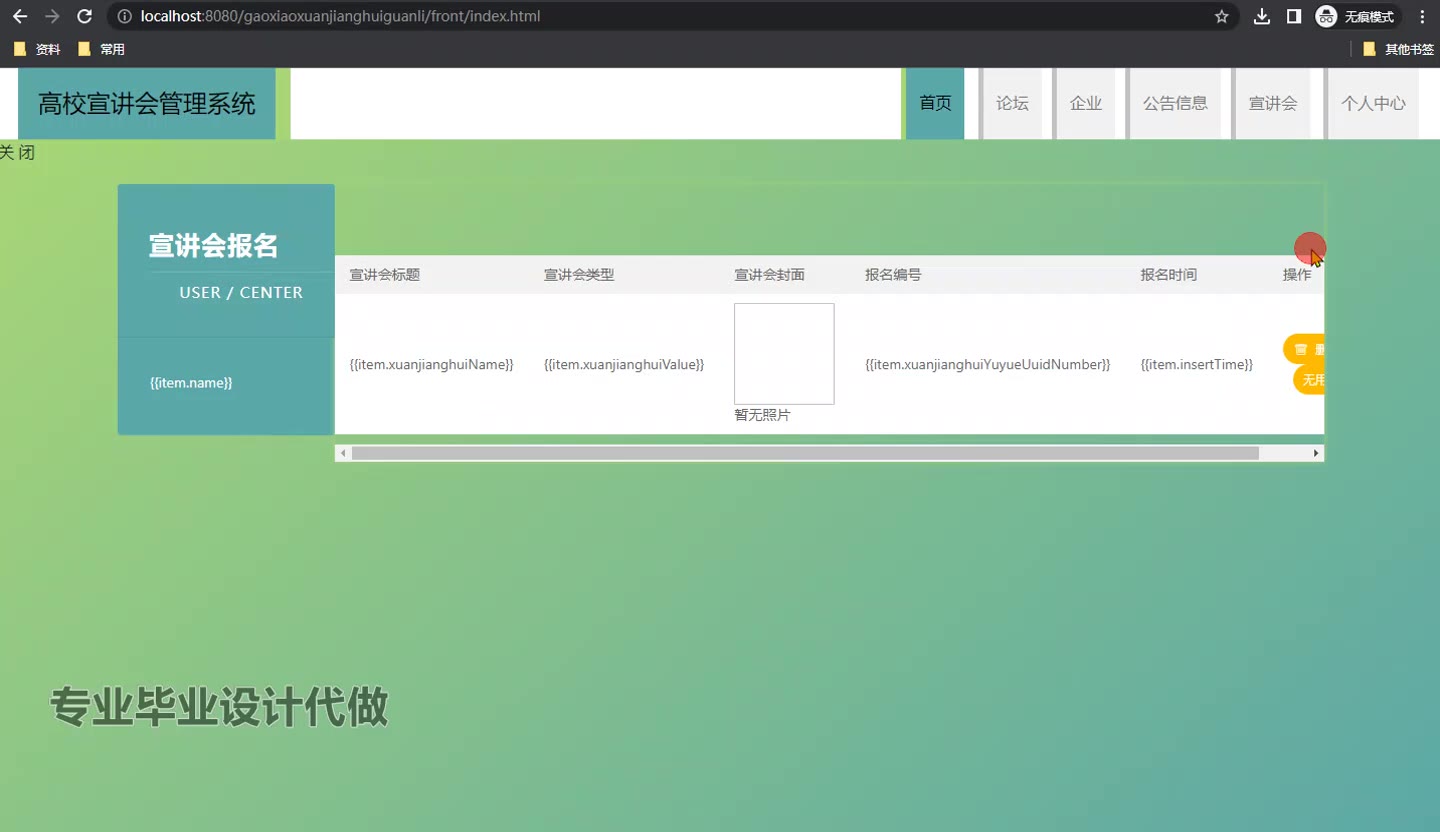Click the 操作 column header
Viewport: 1440px width, 832px height.
1297,275
